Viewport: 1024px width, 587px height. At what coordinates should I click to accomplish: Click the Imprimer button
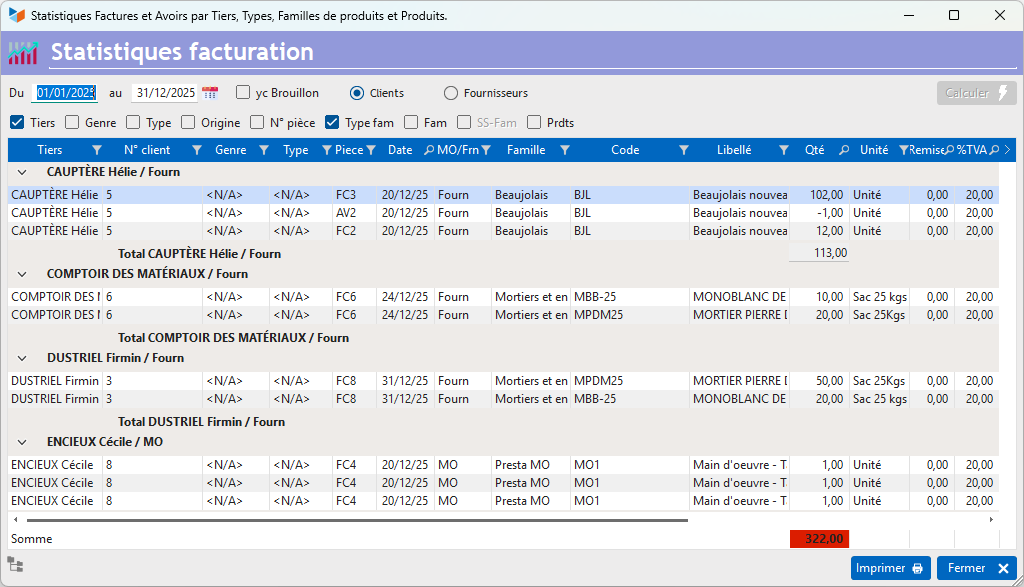tap(890, 568)
